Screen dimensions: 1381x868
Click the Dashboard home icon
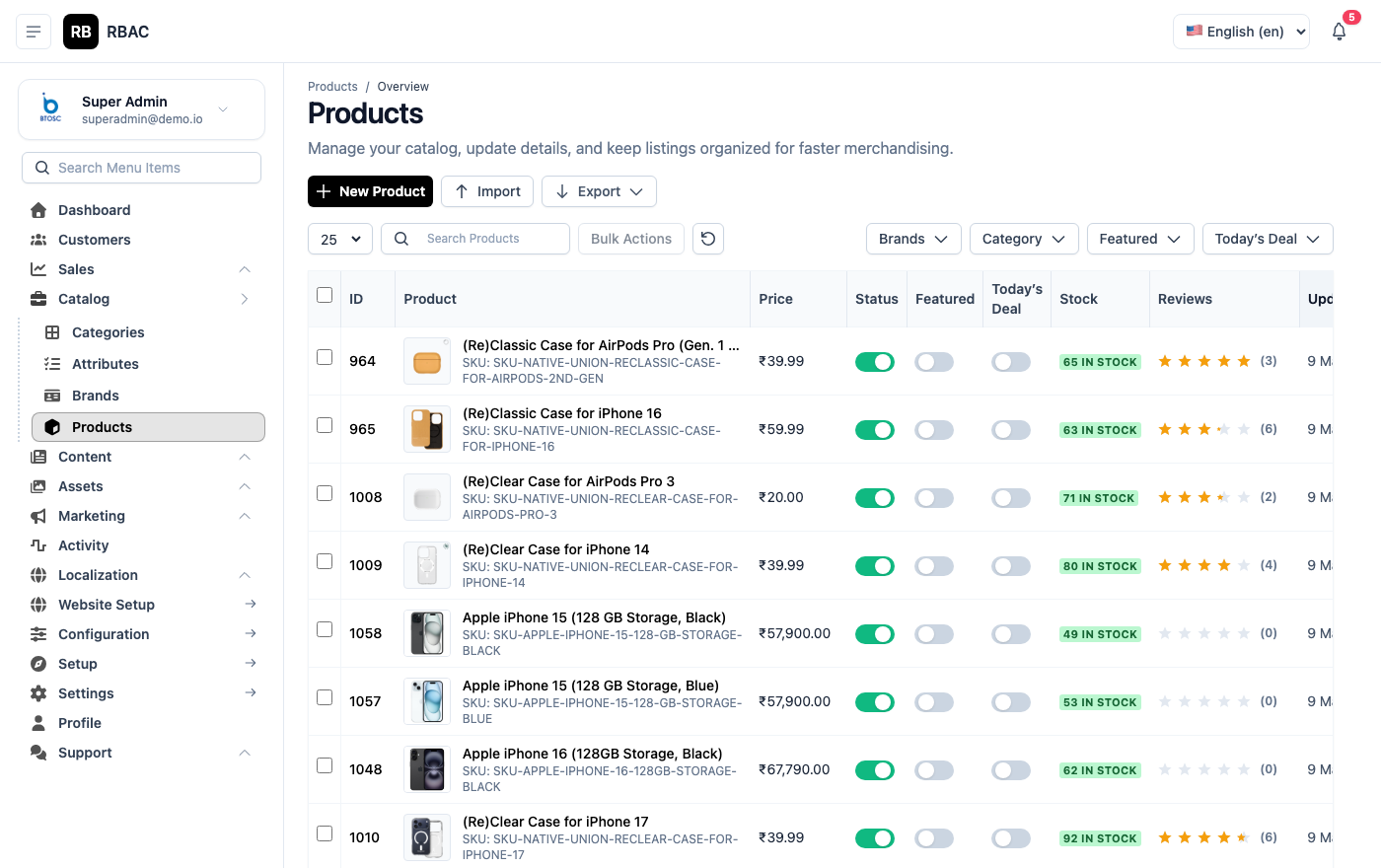click(38, 210)
